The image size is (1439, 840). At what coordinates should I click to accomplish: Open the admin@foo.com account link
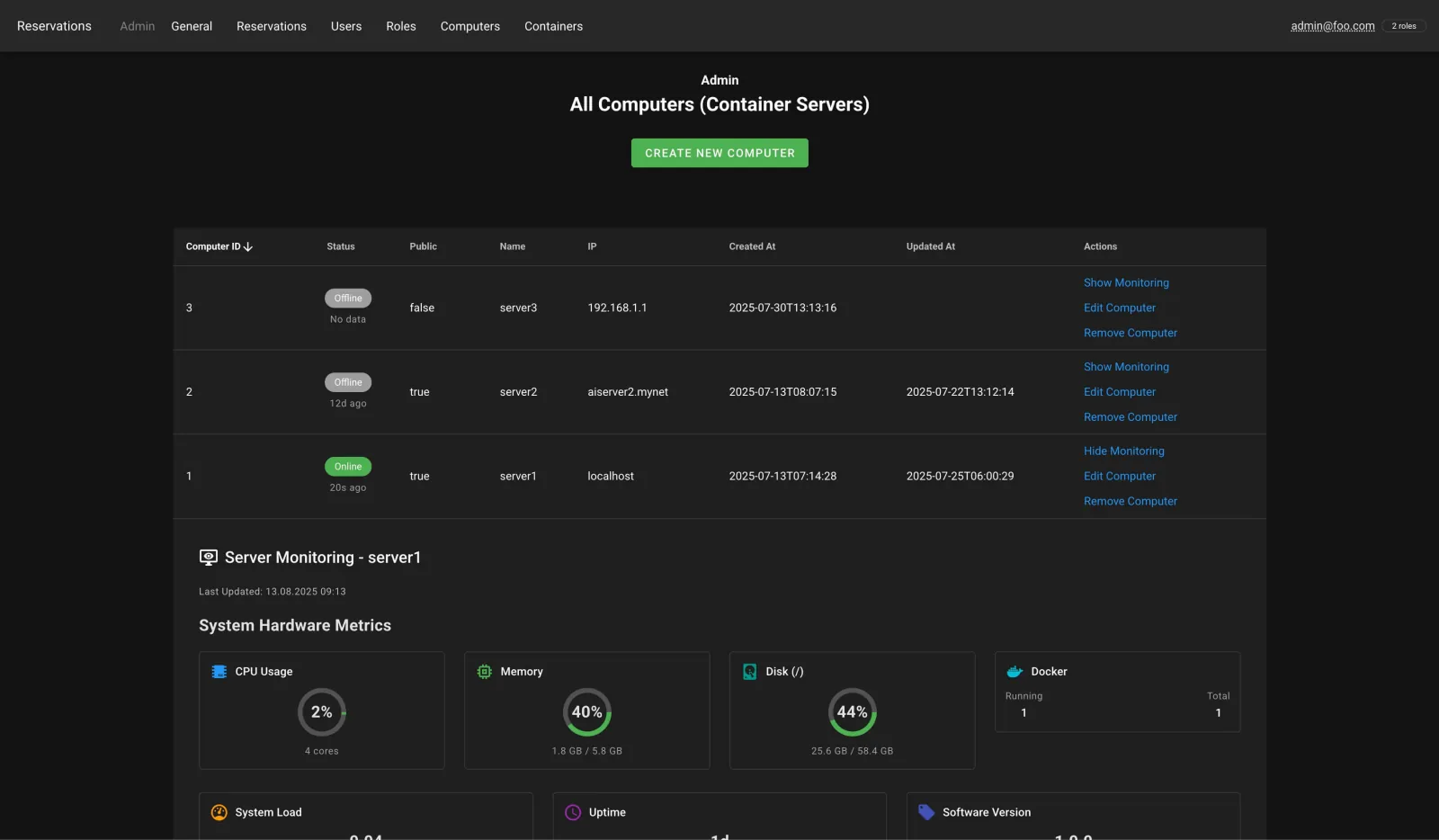[x=1333, y=26]
